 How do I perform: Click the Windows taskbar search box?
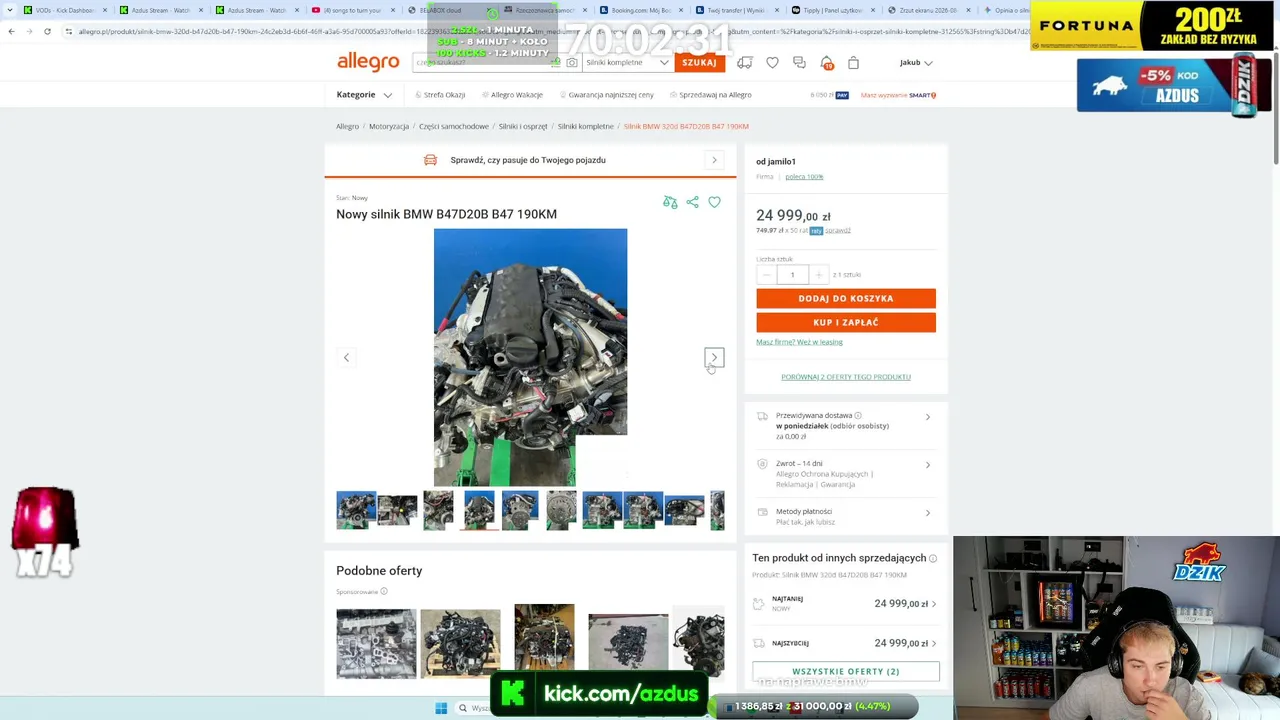476,708
